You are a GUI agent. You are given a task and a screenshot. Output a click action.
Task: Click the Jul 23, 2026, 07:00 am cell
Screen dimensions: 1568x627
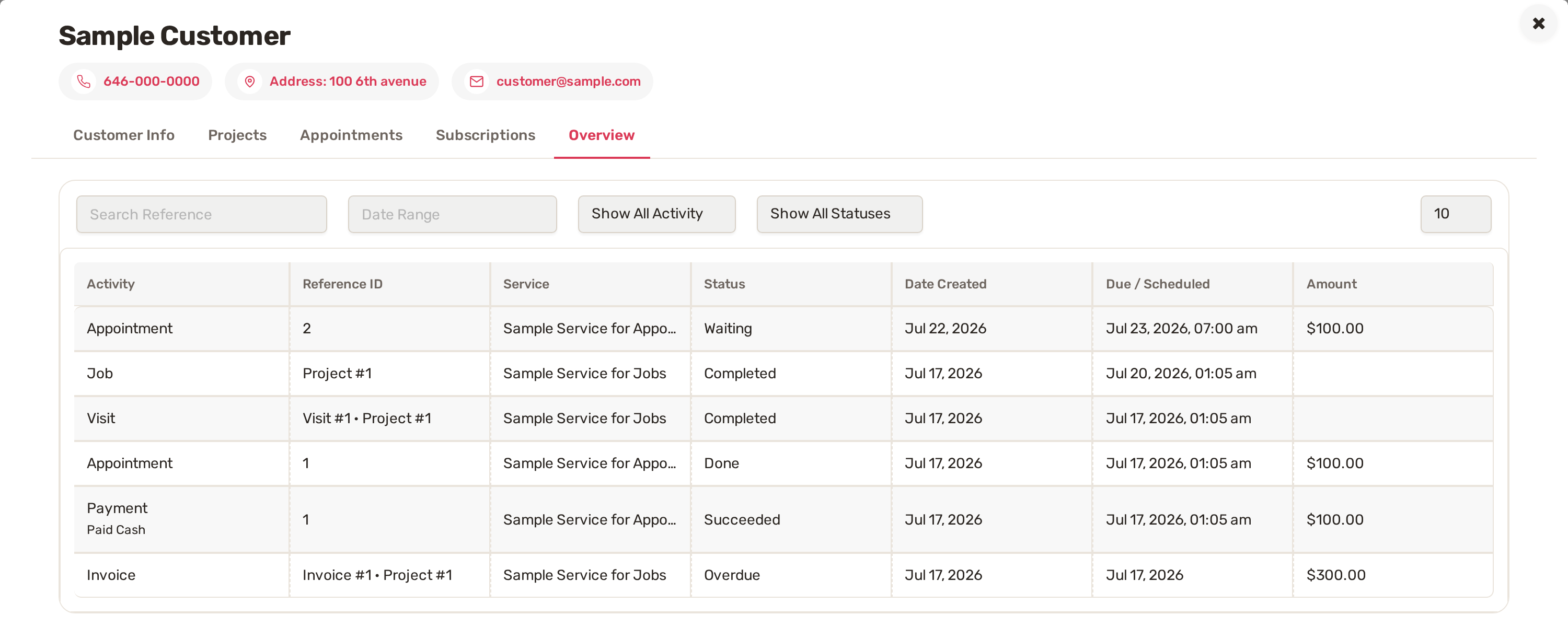tap(1193, 329)
